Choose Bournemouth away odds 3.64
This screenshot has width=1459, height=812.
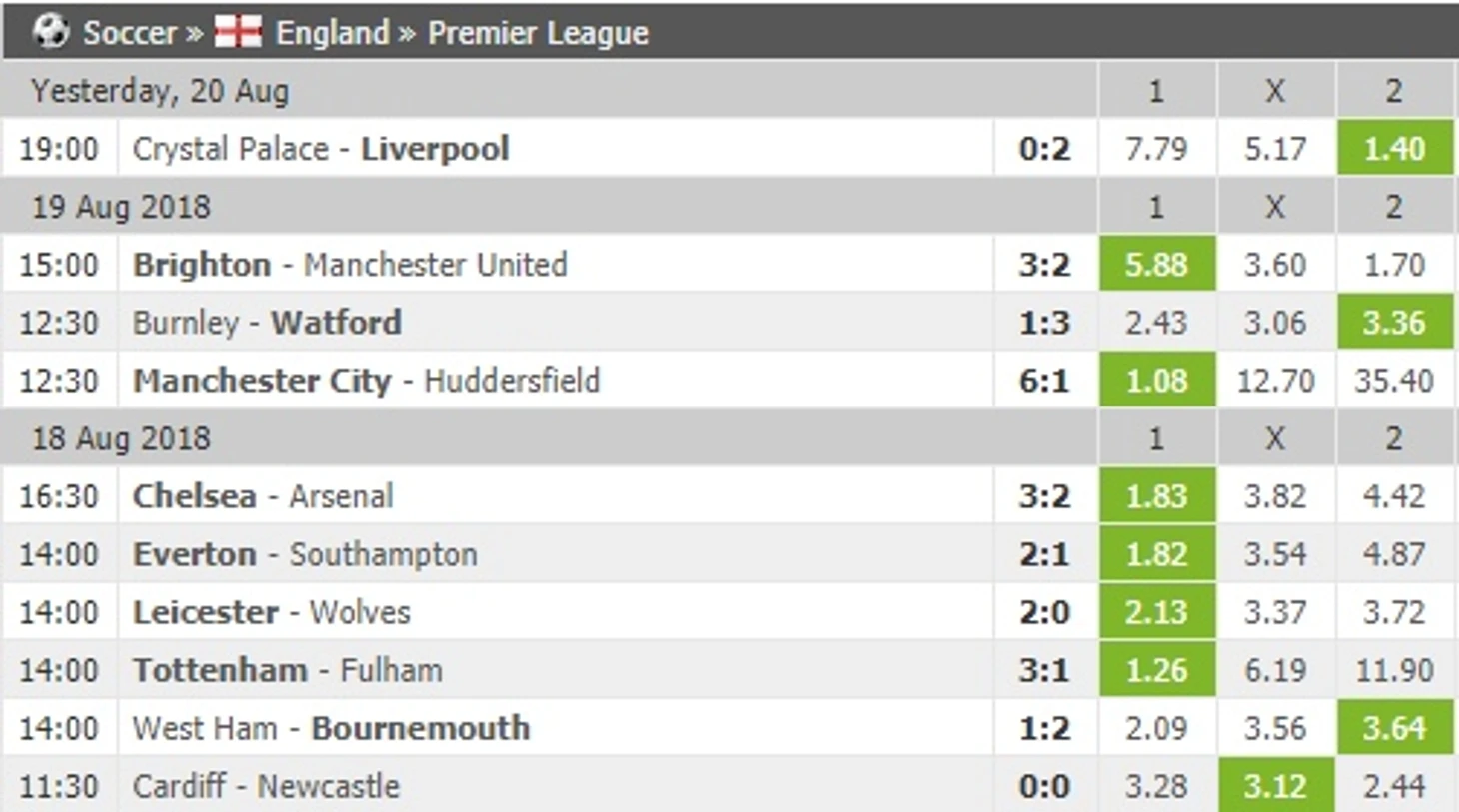[1395, 727]
